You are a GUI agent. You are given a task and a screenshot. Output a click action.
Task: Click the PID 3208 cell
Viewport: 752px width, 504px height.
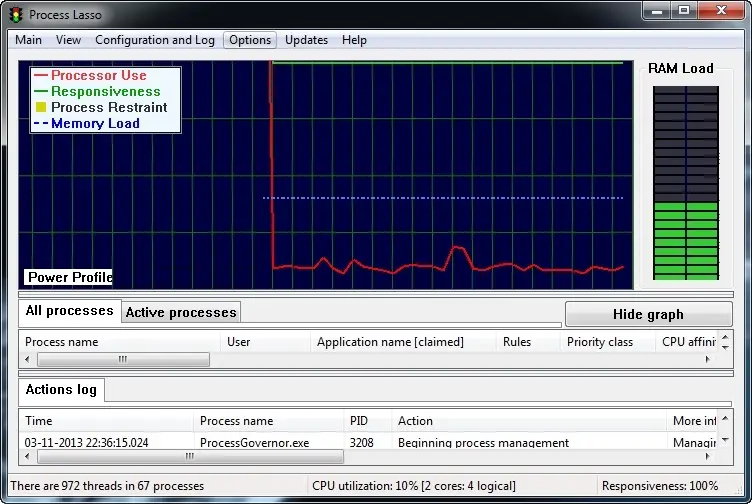click(x=362, y=442)
